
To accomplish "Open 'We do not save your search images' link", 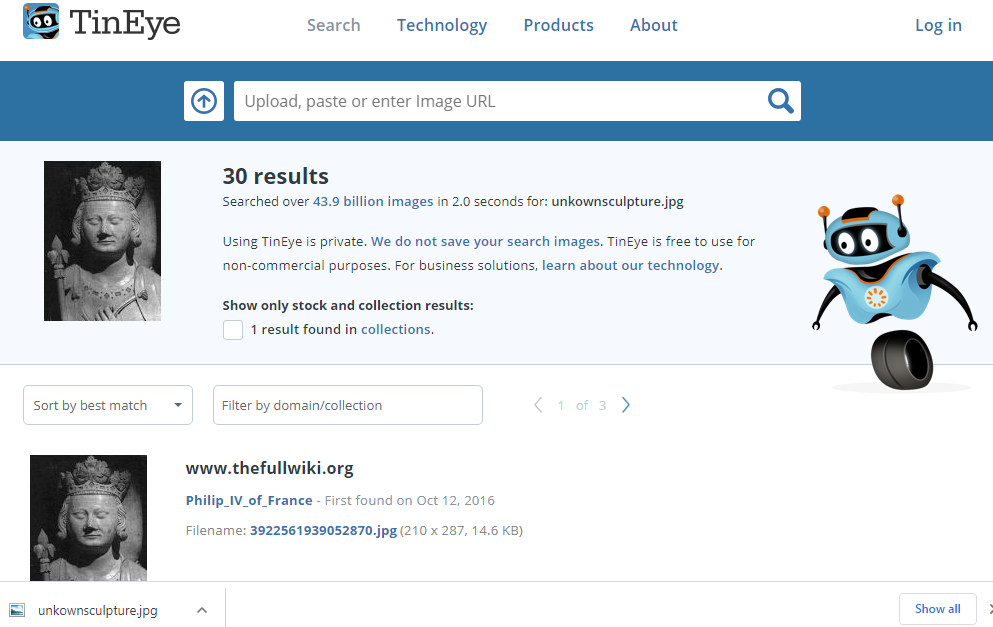I will coord(486,241).
